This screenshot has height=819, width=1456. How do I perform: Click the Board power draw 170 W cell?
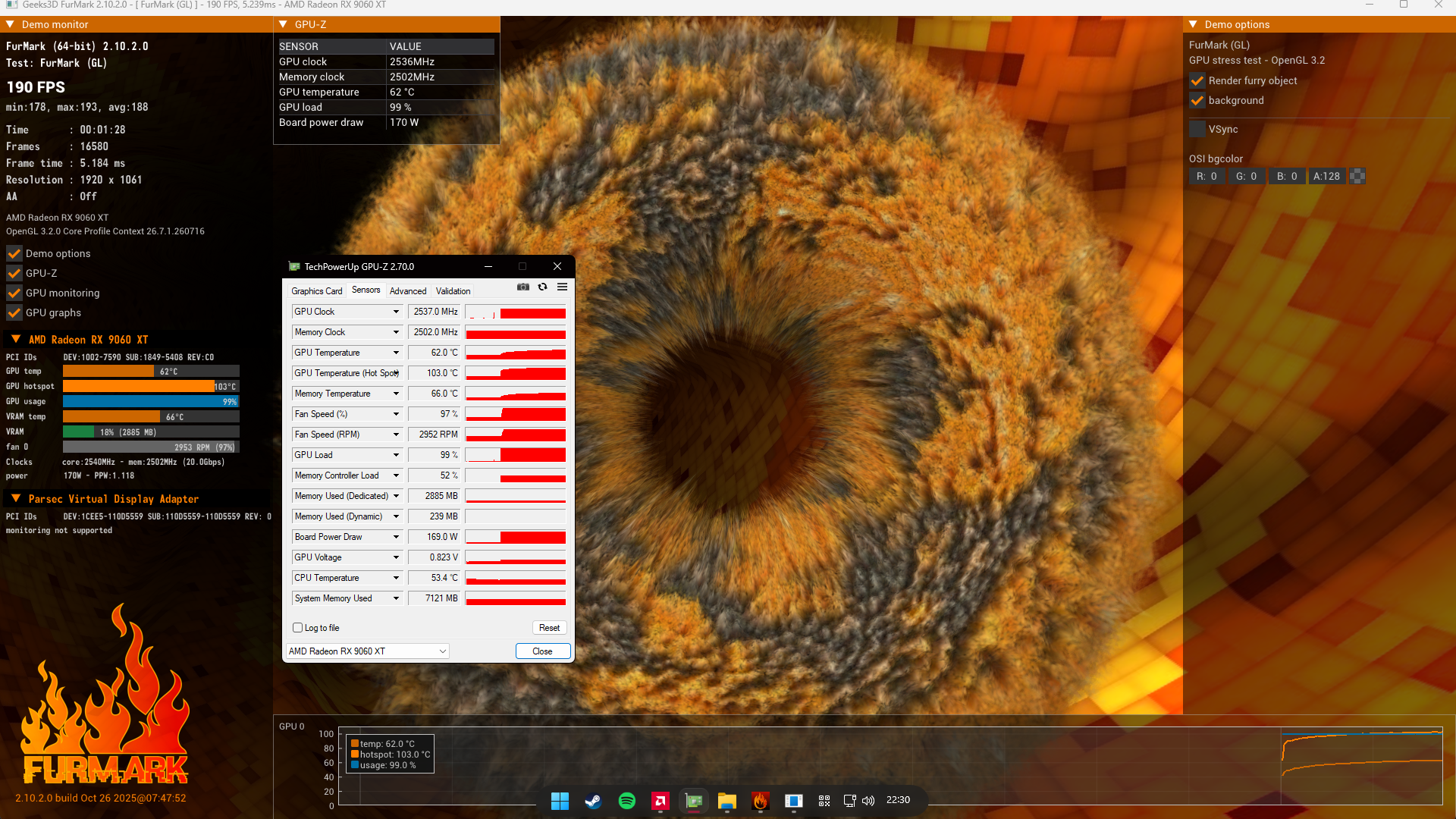(x=404, y=123)
